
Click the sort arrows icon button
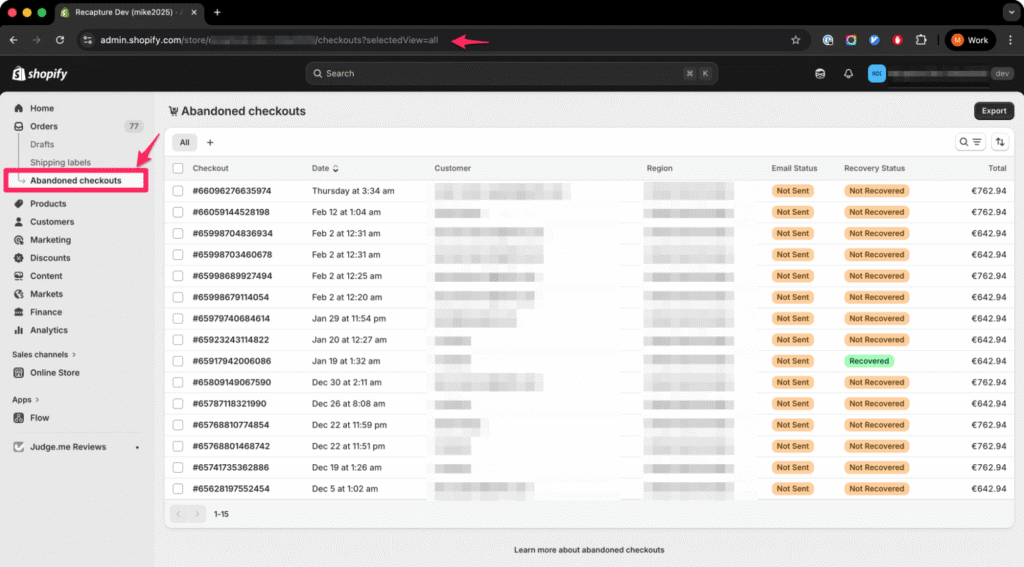pyautogui.click(x=1000, y=142)
